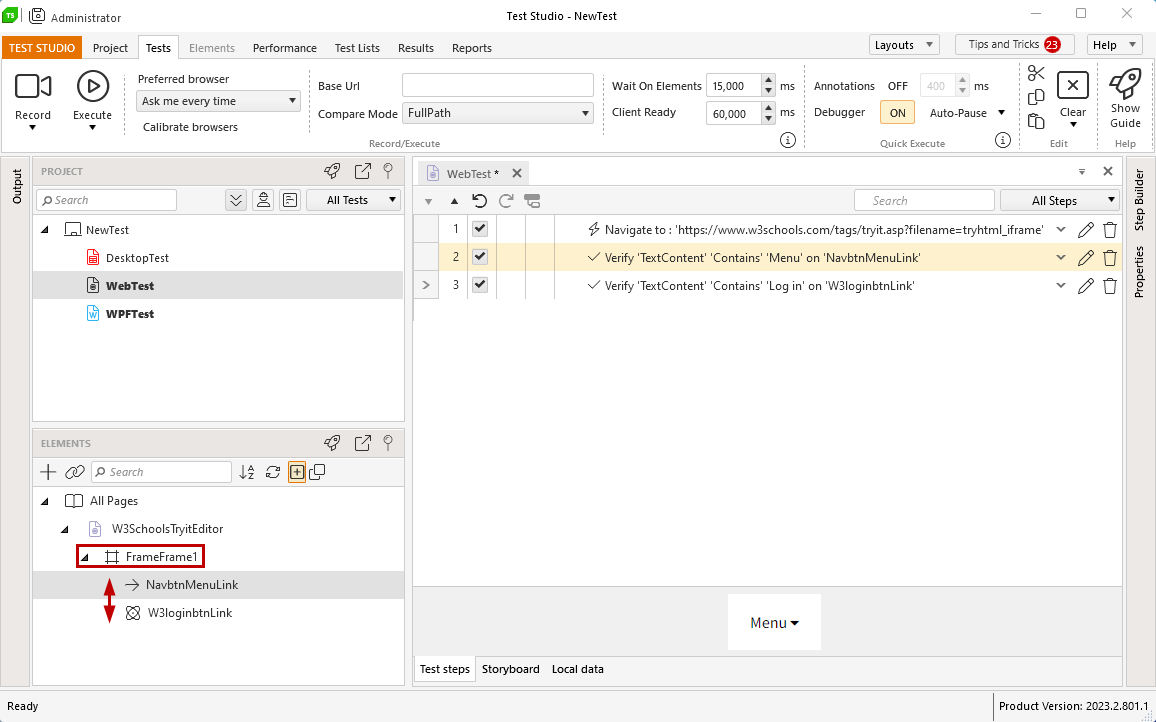
Task: Collapse the All Pages node
Action: pyautogui.click(x=45, y=501)
